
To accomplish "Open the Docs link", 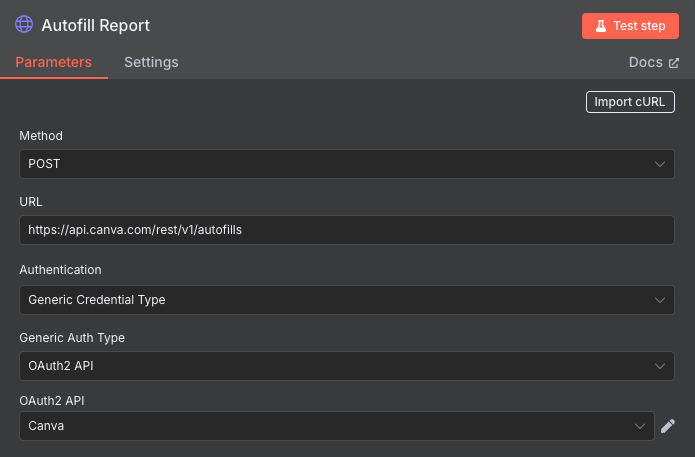I will 653,62.
